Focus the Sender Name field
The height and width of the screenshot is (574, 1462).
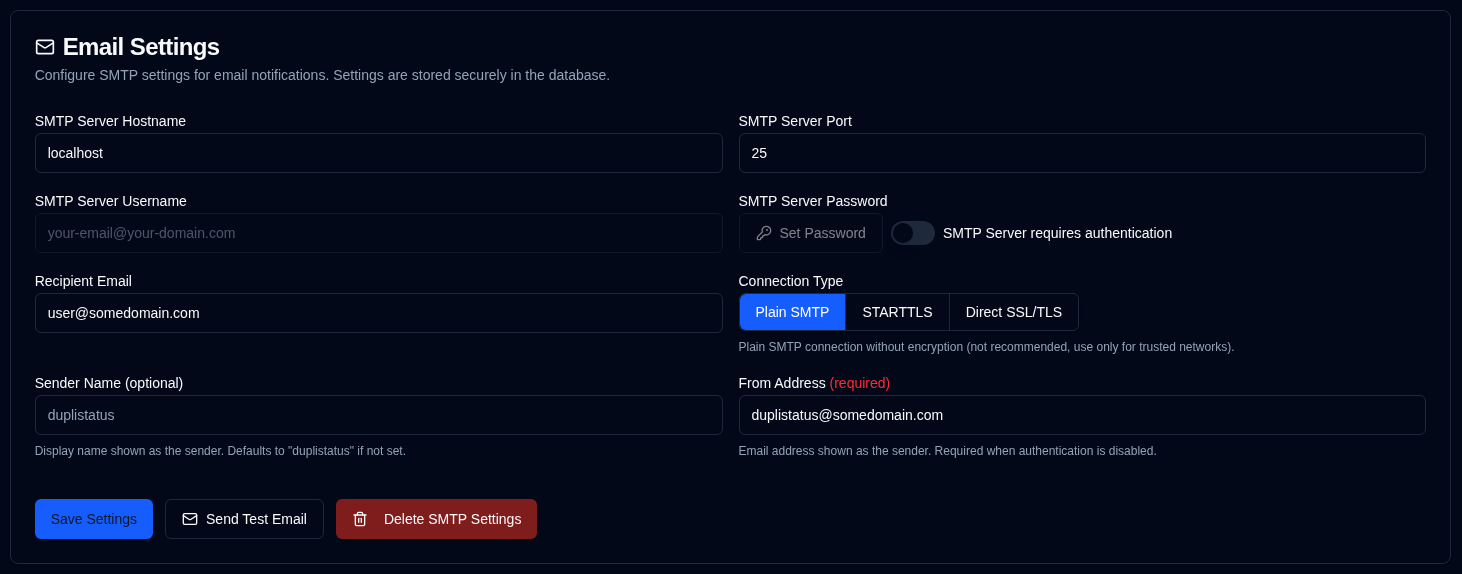coord(379,415)
